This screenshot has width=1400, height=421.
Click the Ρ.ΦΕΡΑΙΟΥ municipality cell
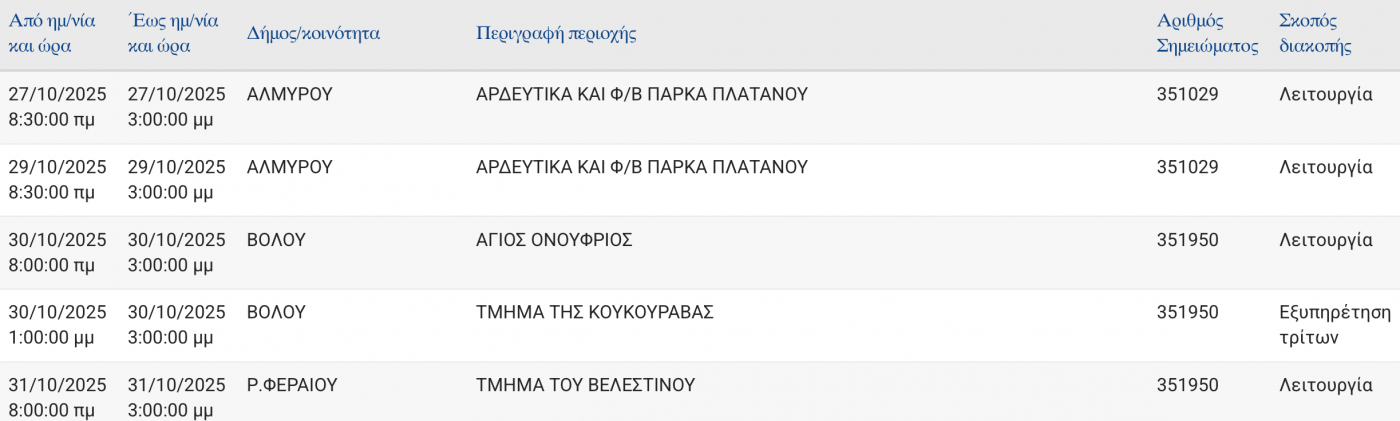coord(292,385)
